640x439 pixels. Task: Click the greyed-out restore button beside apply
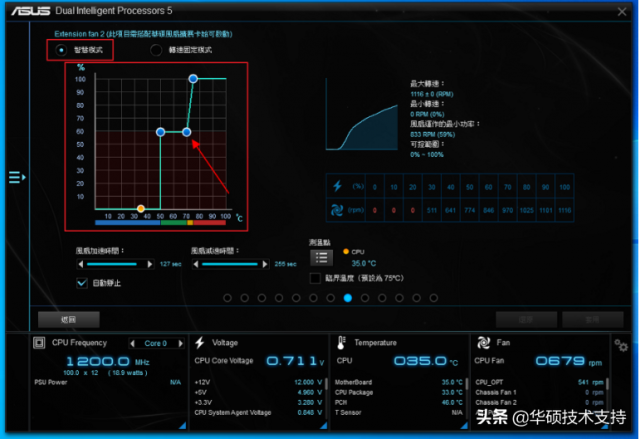coord(526,319)
